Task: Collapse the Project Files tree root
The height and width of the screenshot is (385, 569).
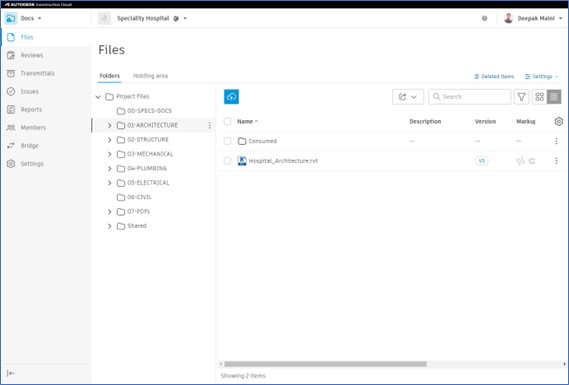Action: [x=98, y=97]
